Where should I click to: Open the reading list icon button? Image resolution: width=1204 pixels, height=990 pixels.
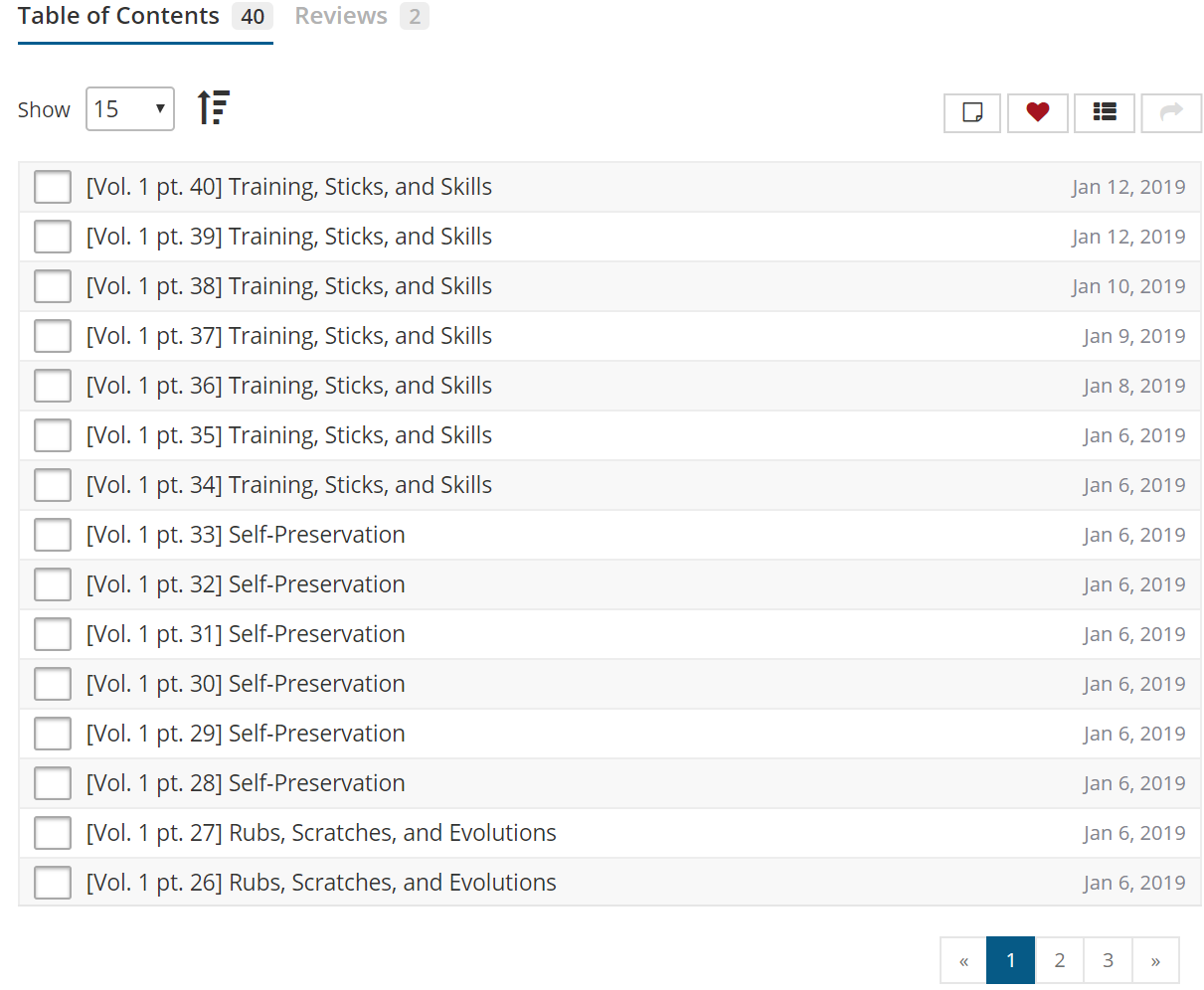click(x=1104, y=112)
